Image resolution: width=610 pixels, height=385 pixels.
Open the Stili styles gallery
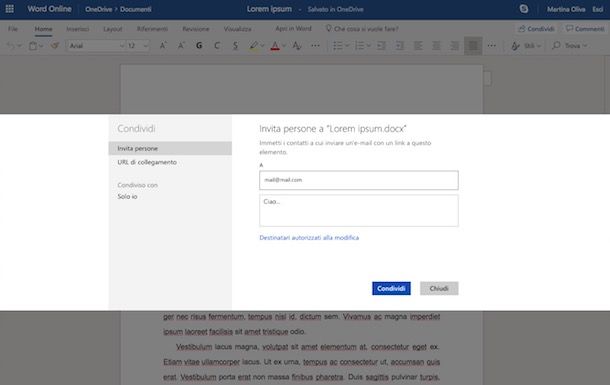526,46
